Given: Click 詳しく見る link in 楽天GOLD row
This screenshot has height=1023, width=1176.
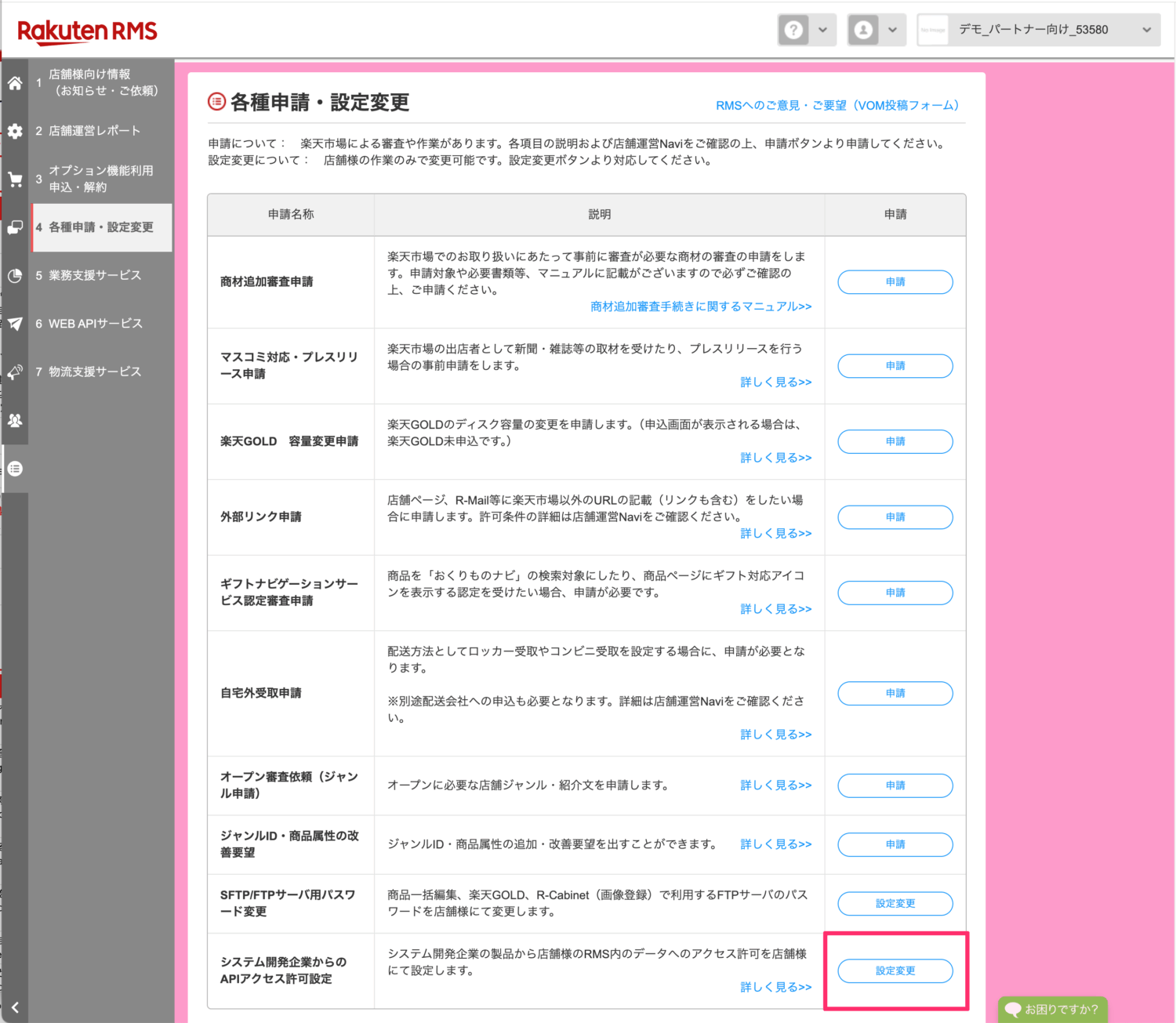Looking at the screenshot, I should 776,458.
